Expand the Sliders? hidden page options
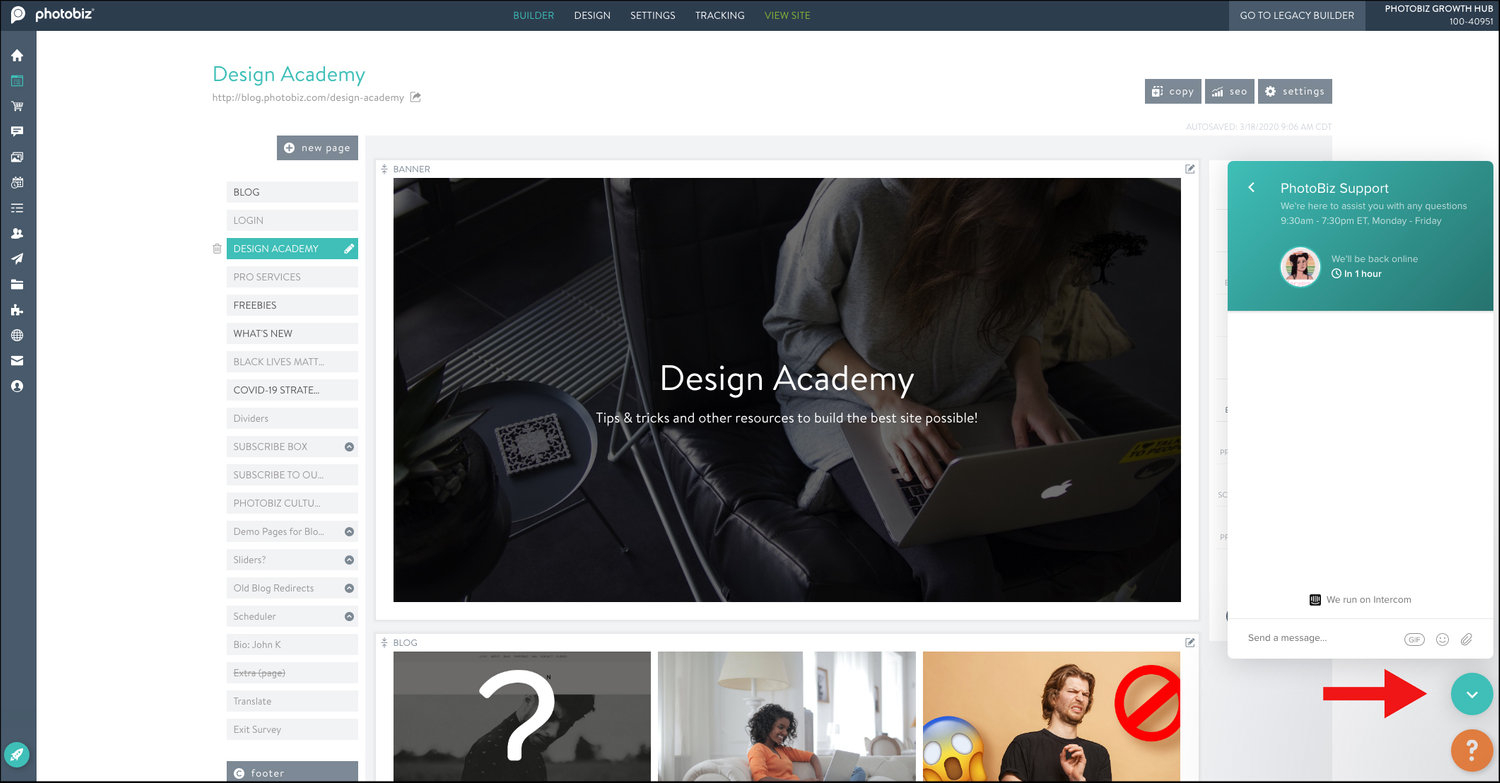The image size is (1500, 783). 349,559
